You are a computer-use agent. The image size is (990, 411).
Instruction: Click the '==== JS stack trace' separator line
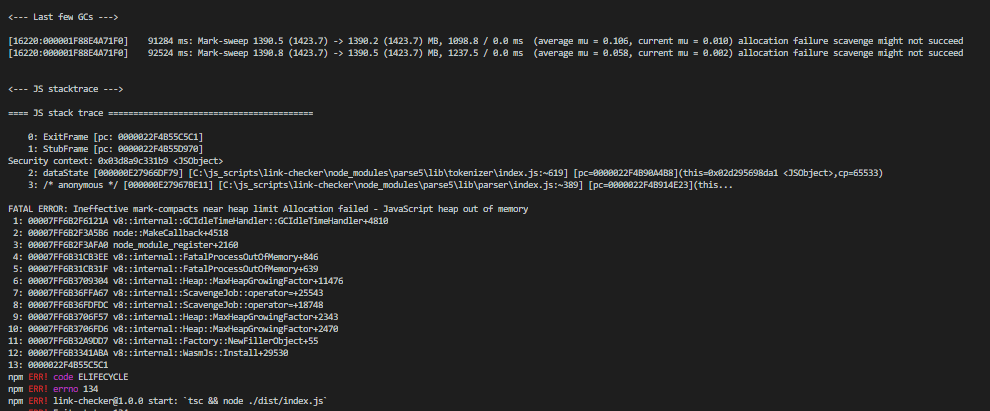pos(160,113)
